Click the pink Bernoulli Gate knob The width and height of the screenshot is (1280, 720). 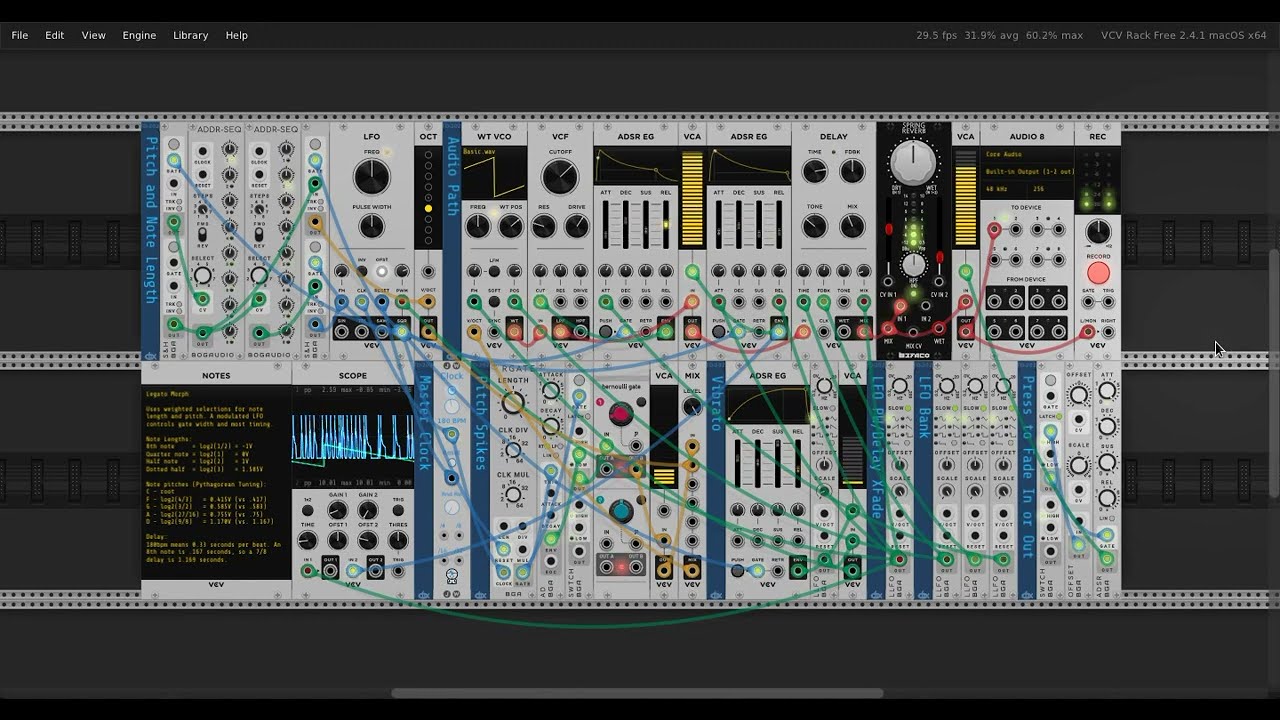coord(621,414)
